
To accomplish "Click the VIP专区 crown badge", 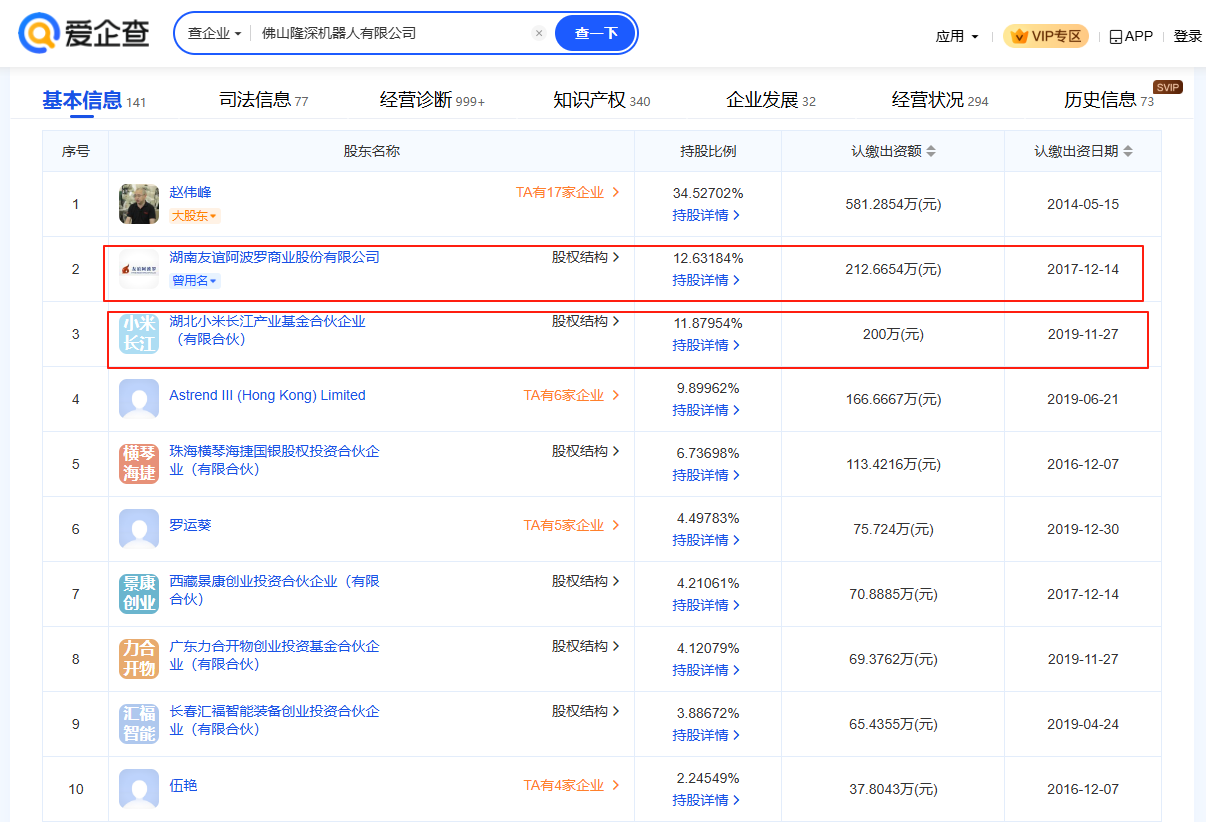I will click(1046, 36).
